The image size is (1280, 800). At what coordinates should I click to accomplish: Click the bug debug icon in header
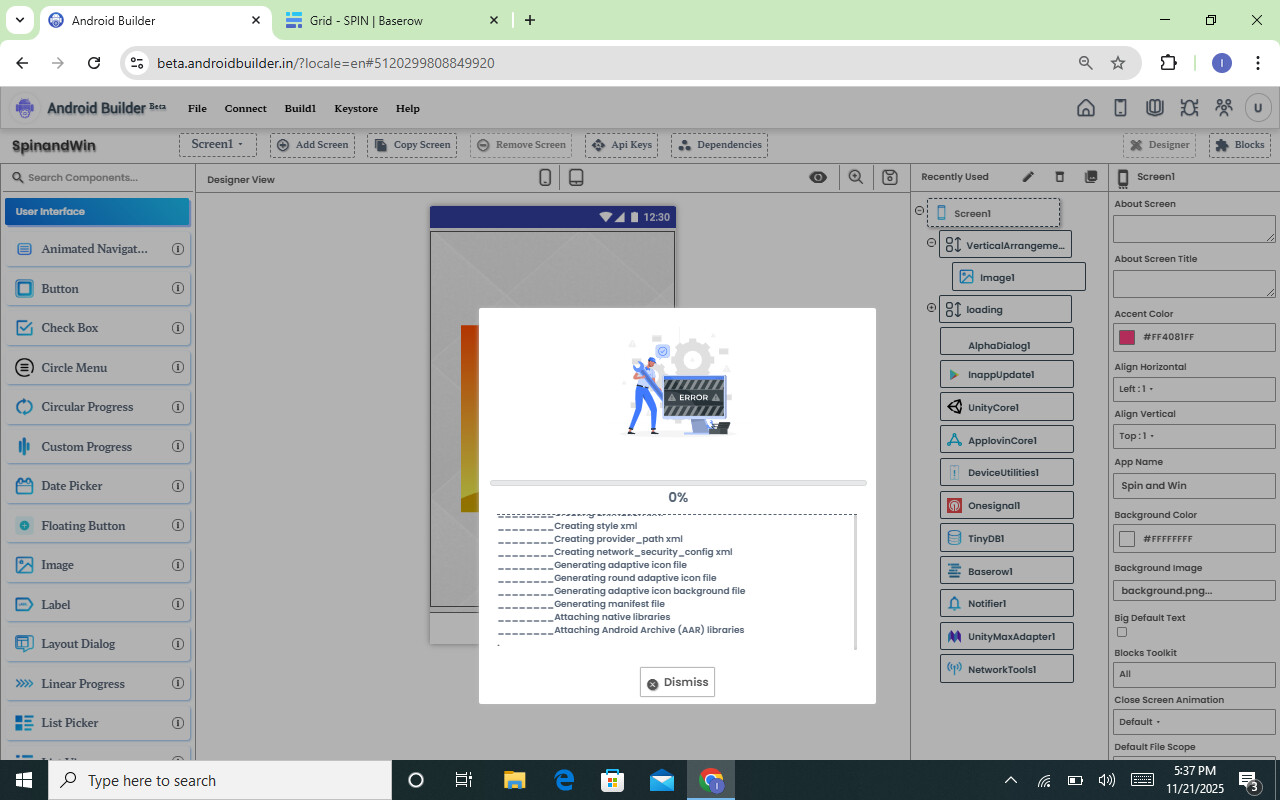click(x=1189, y=108)
